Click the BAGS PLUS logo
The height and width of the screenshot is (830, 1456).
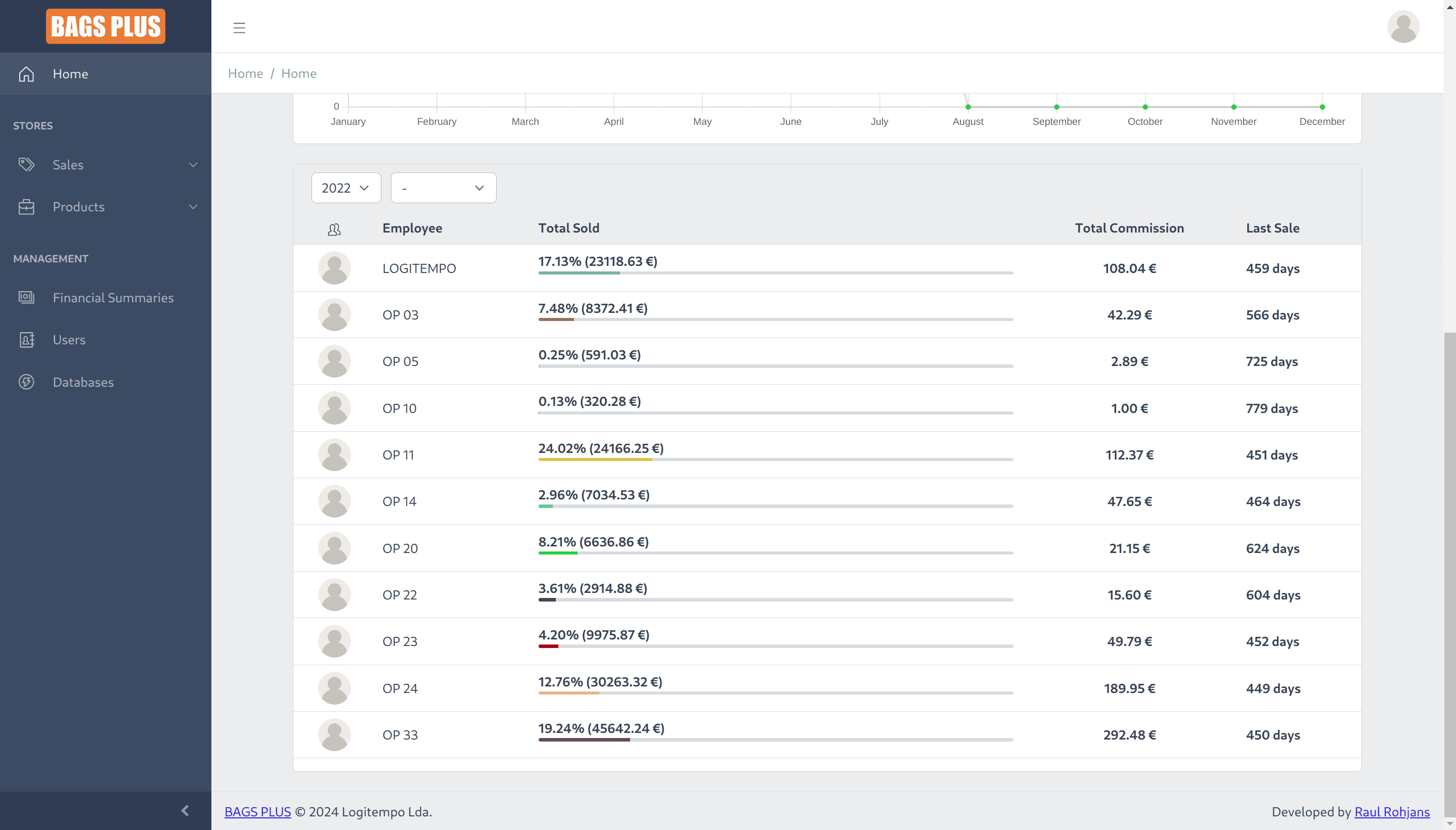pos(106,26)
